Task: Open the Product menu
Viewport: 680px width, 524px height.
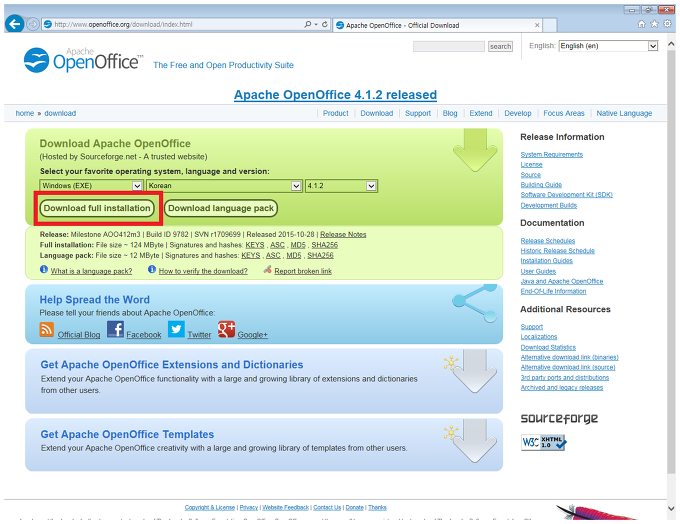Action: tap(335, 113)
